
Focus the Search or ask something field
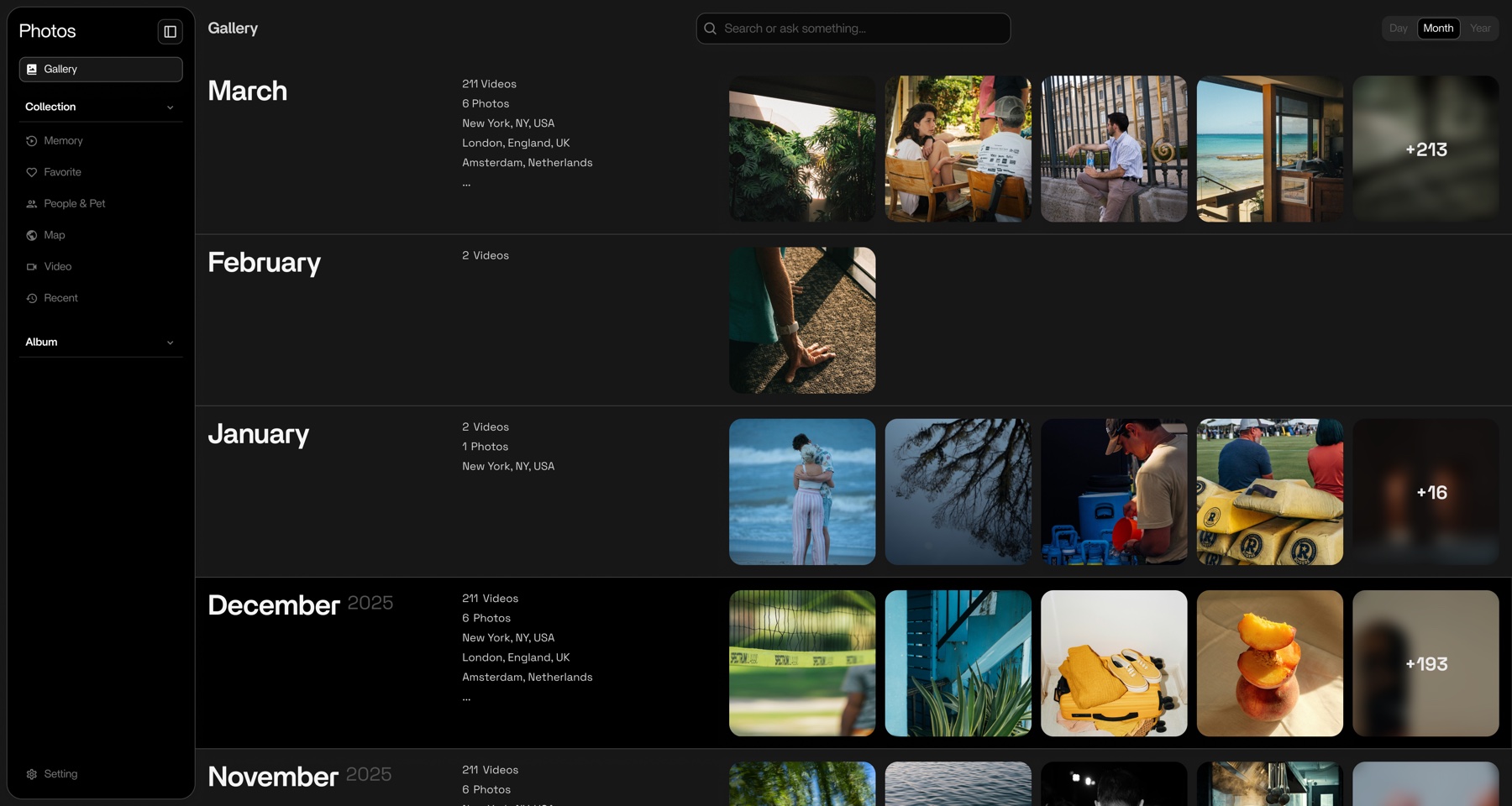[x=853, y=29]
